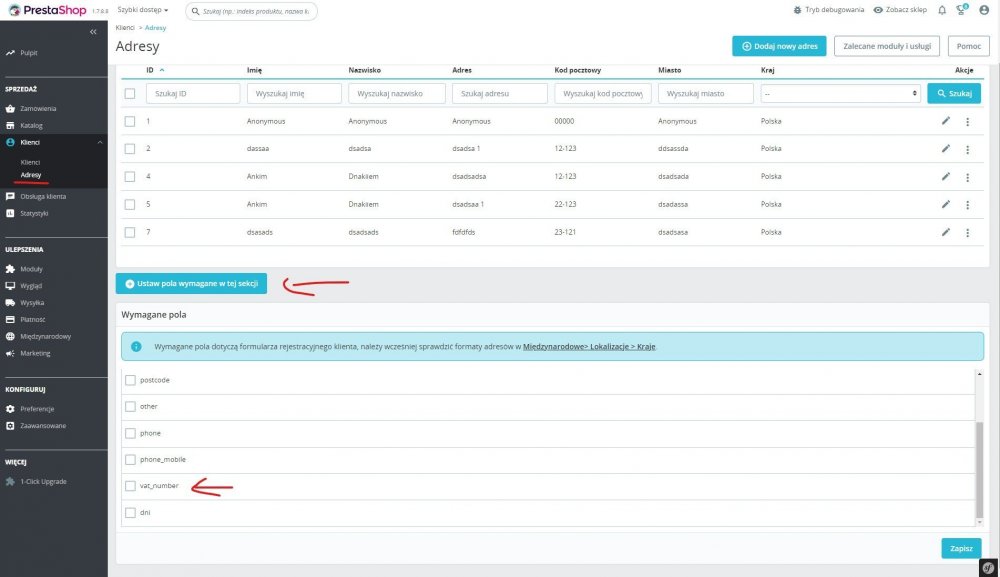1000x577 pixels.
Task: Click the Międzynarodowy globe icon
Action: pyautogui.click(x=10, y=336)
